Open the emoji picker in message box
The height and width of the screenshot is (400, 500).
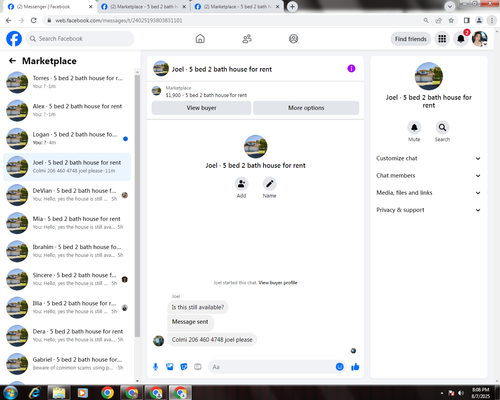[339, 367]
